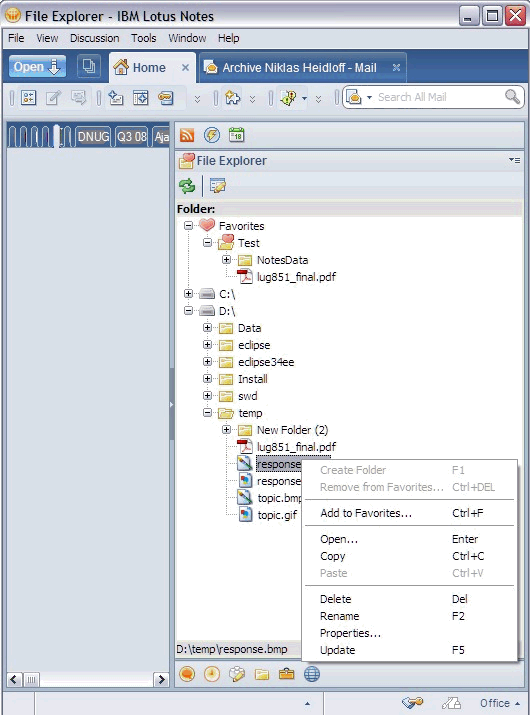The height and width of the screenshot is (715, 530).
Task: Expand the NotesData folder
Action: (x=226, y=260)
